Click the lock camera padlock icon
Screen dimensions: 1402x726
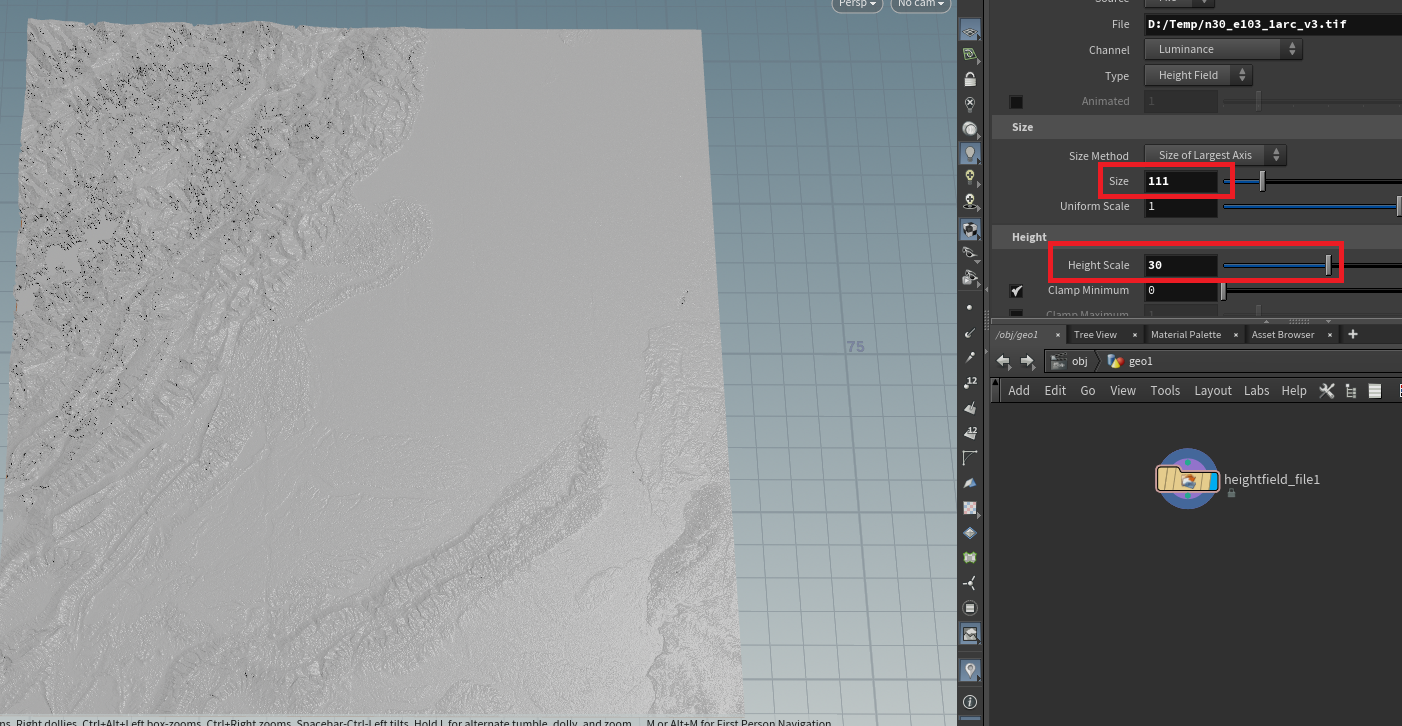(x=969, y=79)
